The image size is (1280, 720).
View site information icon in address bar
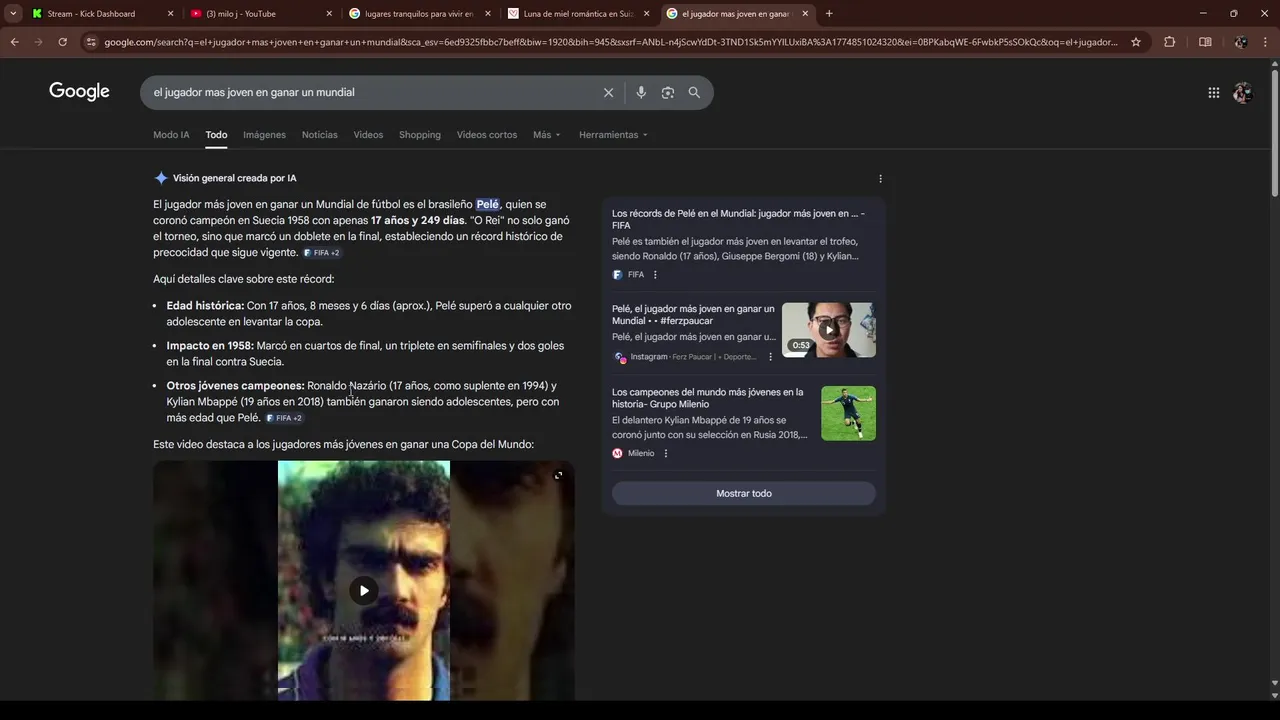(x=91, y=42)
